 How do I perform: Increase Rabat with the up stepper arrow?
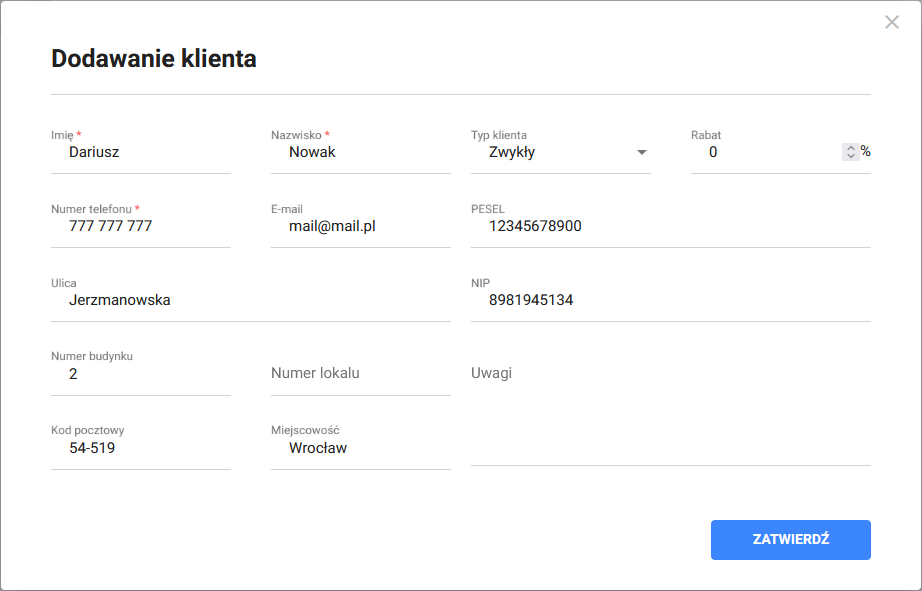click(x=851, y=148)
